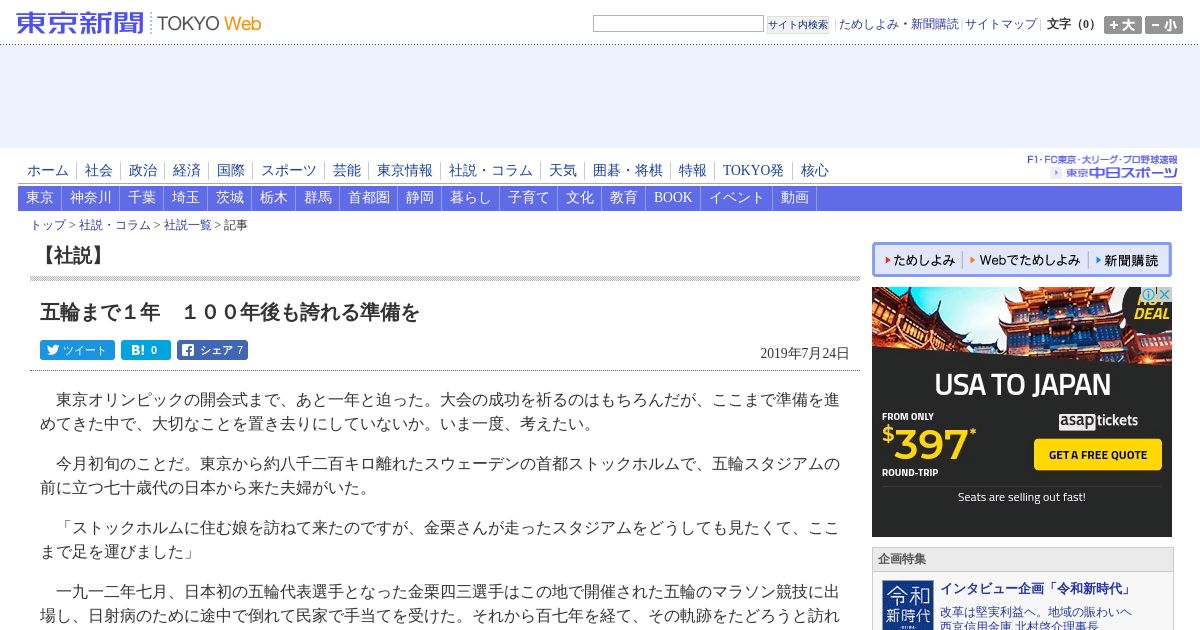This screenshot has height=630, width=1200.
Task: Open the スポーツ section
Action: click(289, 171)
